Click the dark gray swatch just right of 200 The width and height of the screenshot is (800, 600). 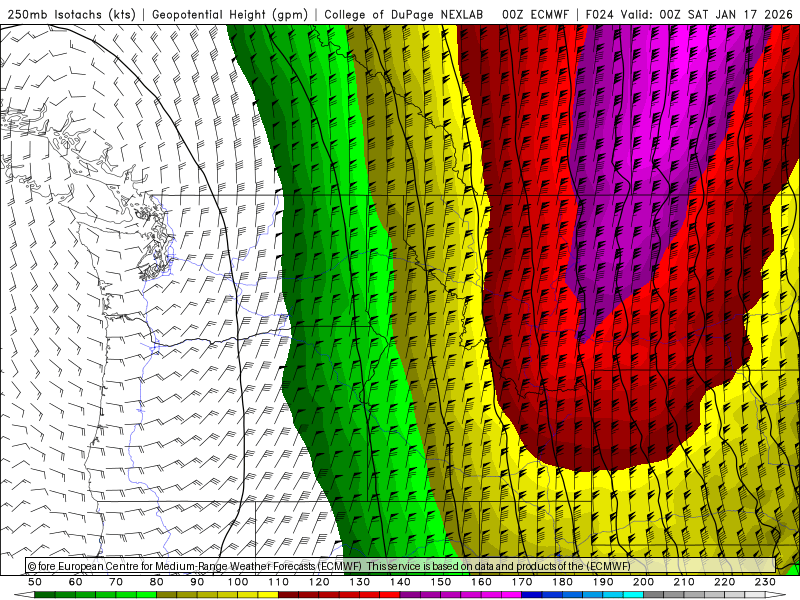coord(654,595)
